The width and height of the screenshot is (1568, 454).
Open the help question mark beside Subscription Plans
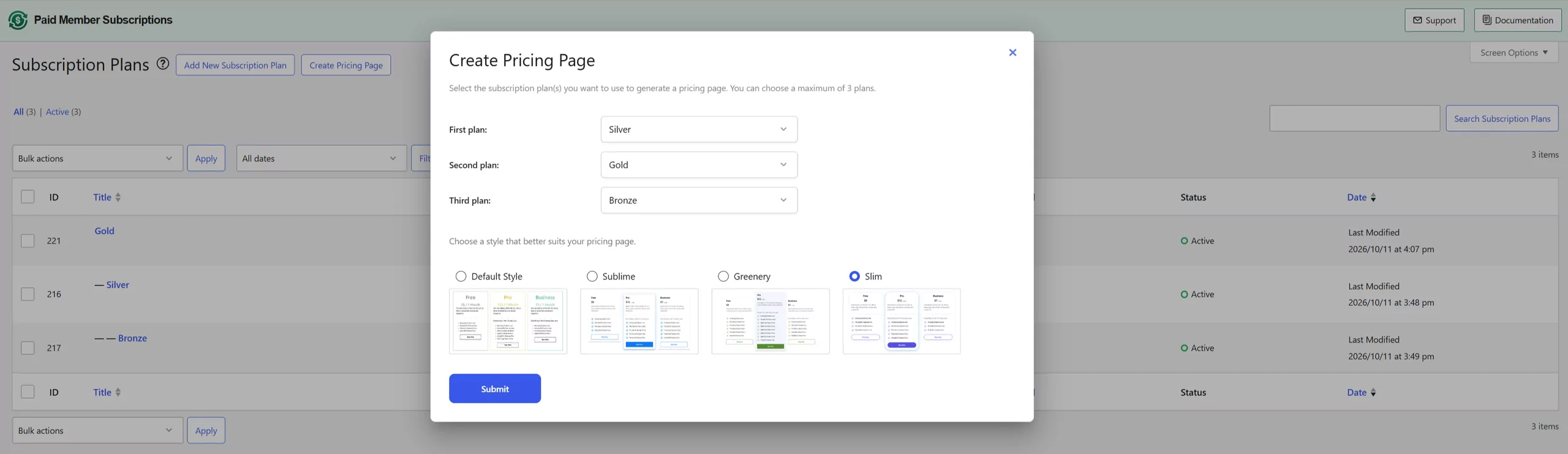pos(162,64)
